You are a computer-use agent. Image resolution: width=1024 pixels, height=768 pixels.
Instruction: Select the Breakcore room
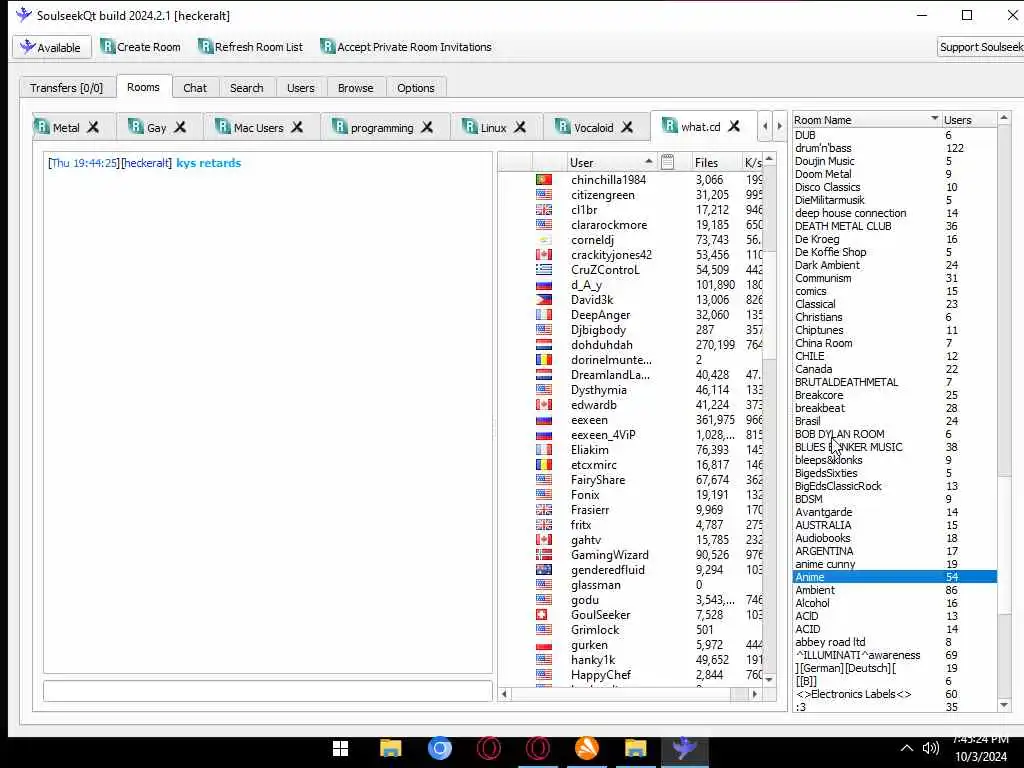click(x=895, y=395)
